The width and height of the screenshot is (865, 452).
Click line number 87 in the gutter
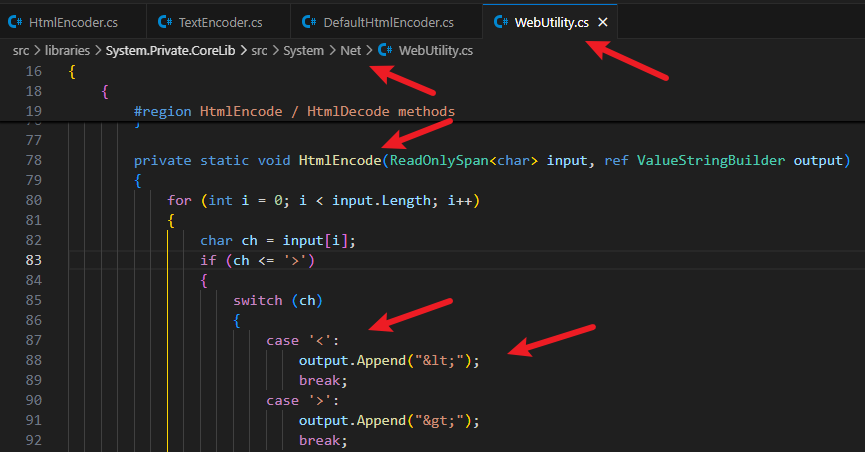(x=34, y=340)
